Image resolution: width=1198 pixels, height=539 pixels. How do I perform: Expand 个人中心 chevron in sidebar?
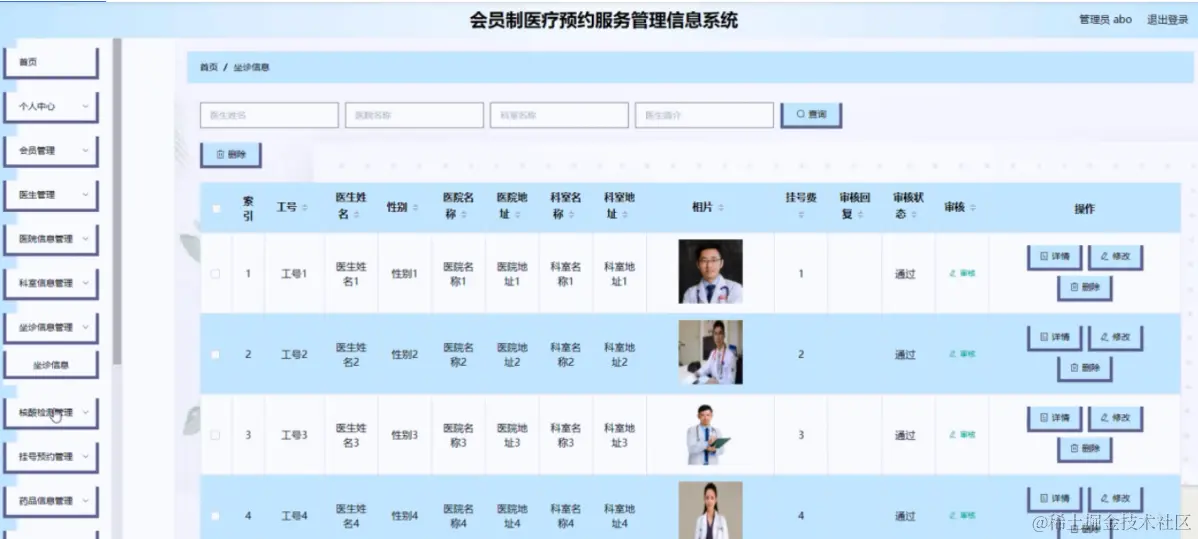(86, 106)
